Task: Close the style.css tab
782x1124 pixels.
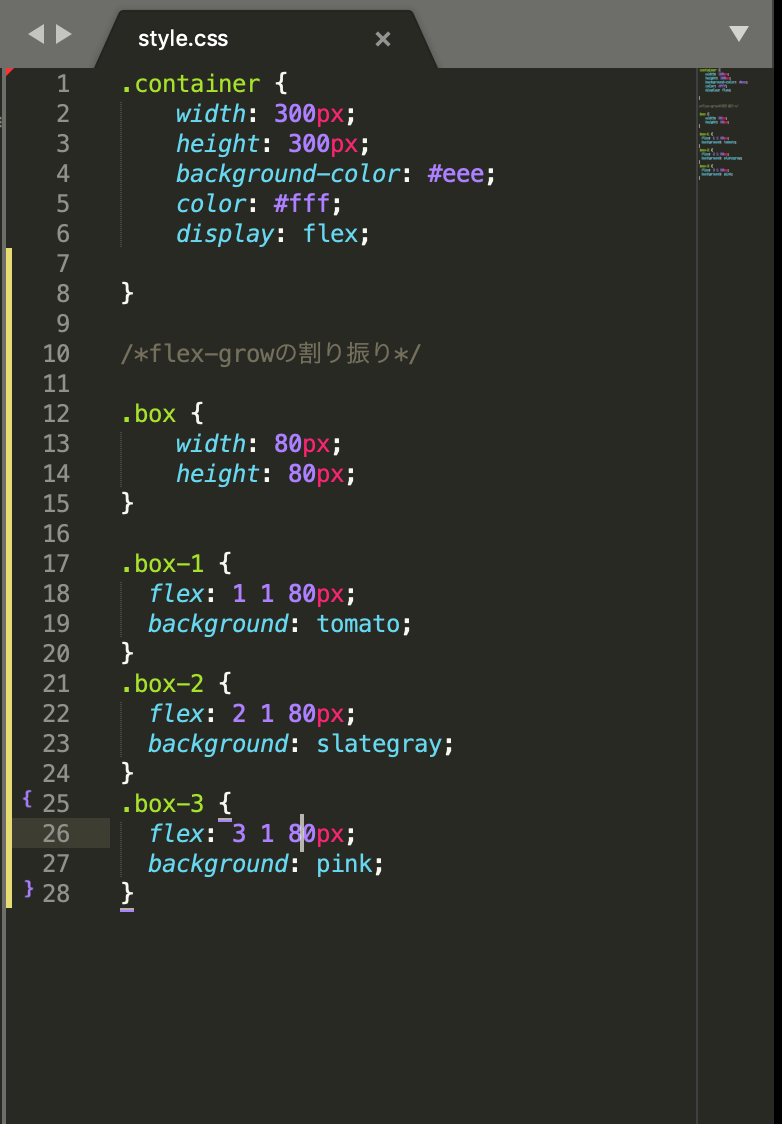Action: click(x=383, y=39)
